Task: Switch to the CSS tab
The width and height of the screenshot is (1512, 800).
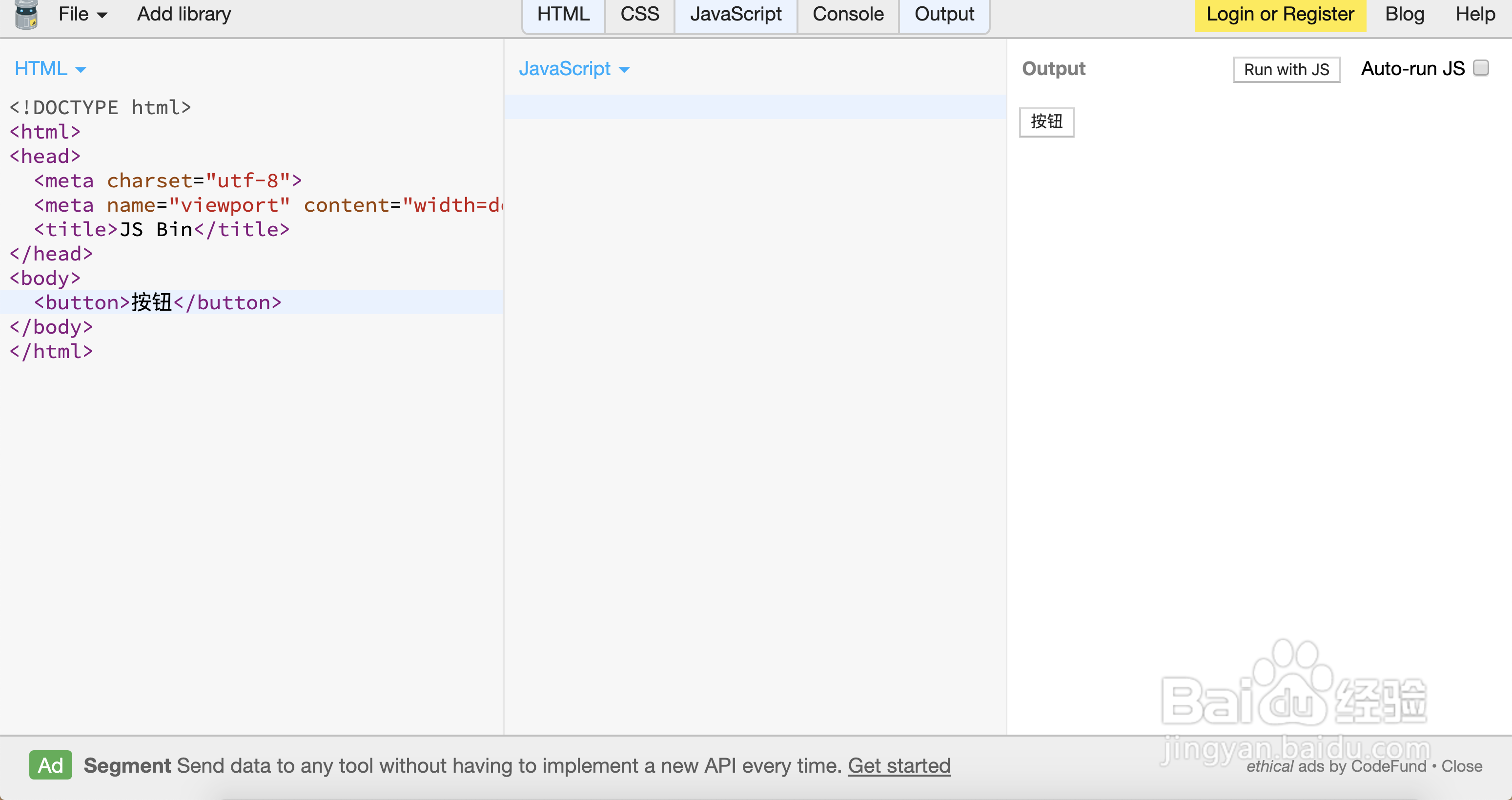Action: pyautogui.click(x=639, y=14)
